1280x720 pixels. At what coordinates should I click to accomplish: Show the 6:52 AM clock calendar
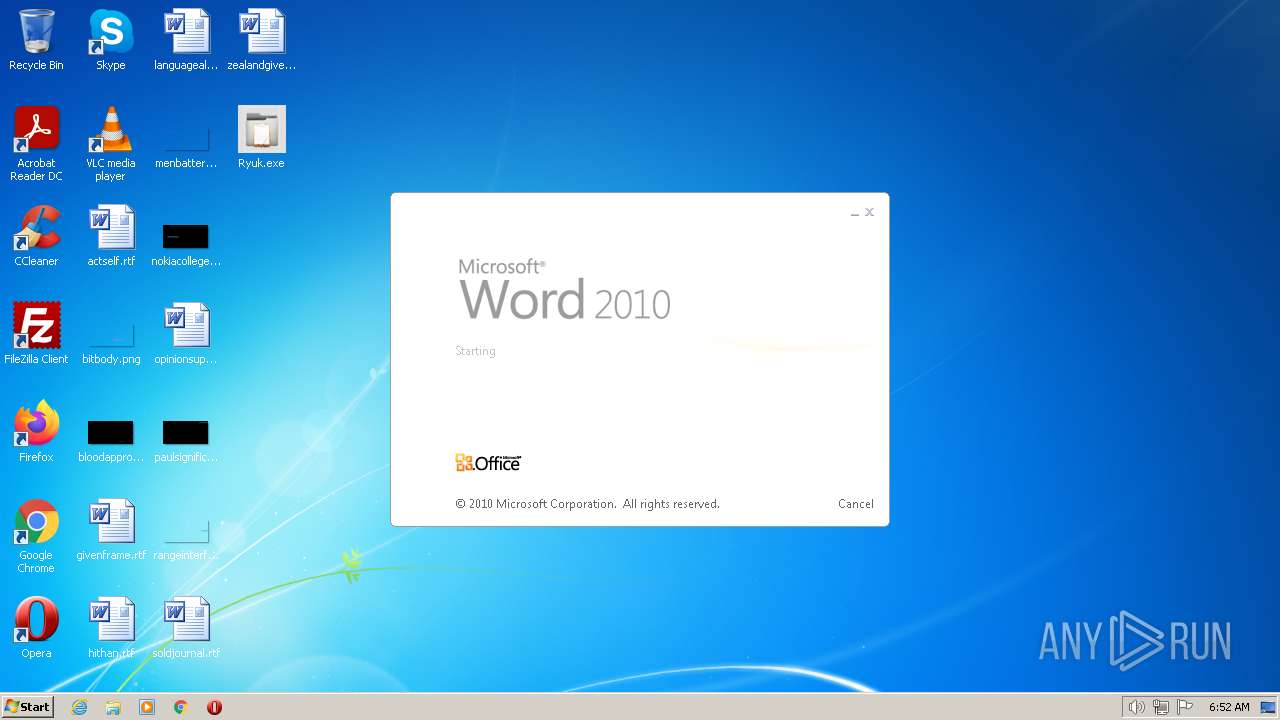coord(1229,707)
